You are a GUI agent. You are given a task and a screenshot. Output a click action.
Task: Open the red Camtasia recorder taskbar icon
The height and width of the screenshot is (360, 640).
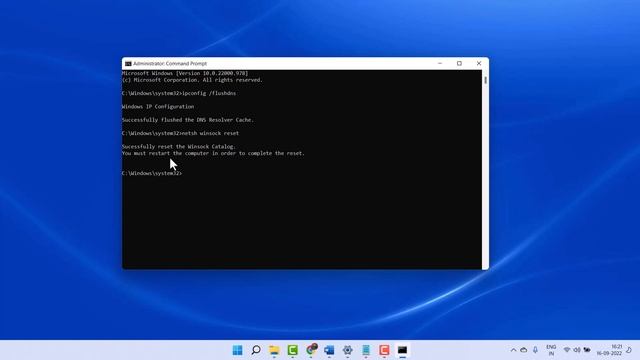point(384,350)
